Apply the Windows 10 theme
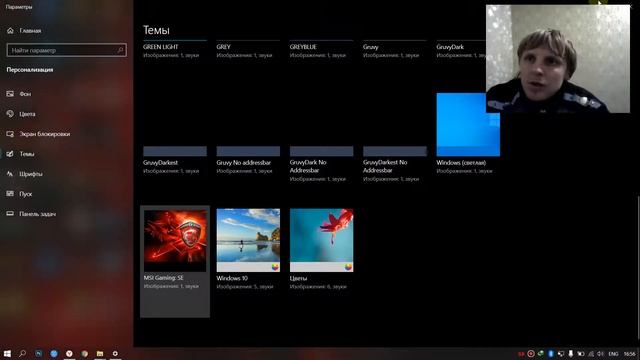This screenshot has width=640, height=360. (x=248, y=249)
